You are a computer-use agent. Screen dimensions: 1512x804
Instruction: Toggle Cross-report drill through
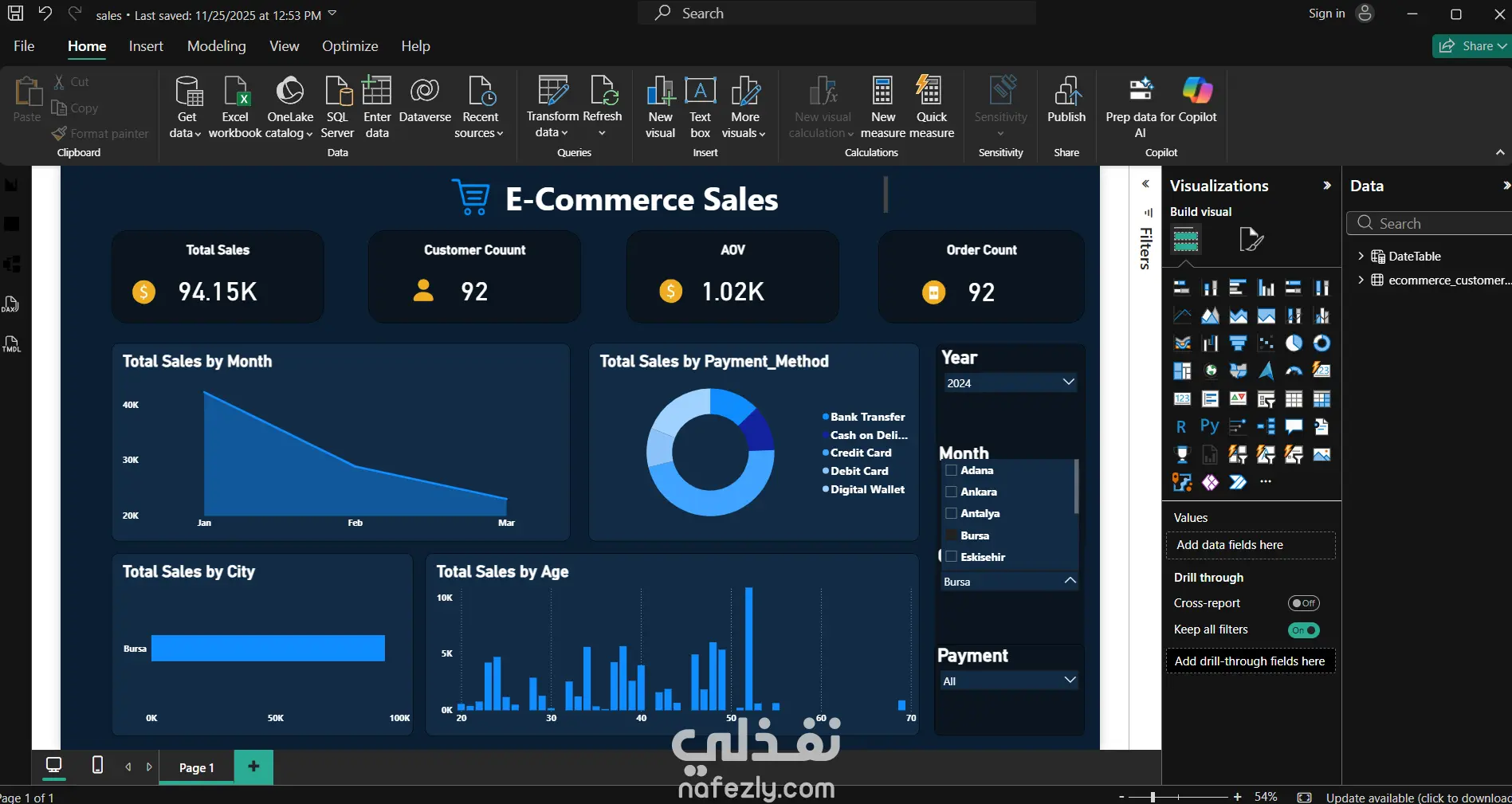(x=1304, y=603)
